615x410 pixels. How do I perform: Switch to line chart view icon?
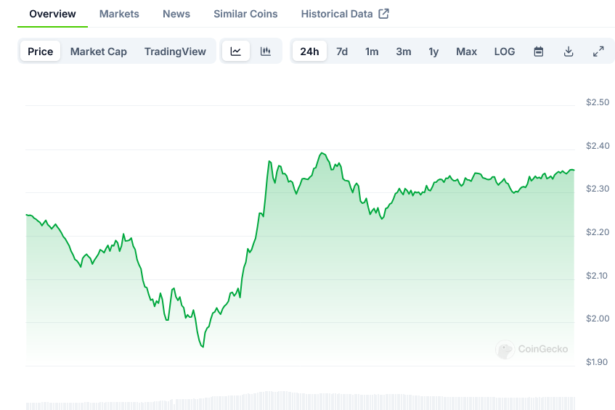coord(236,51)
